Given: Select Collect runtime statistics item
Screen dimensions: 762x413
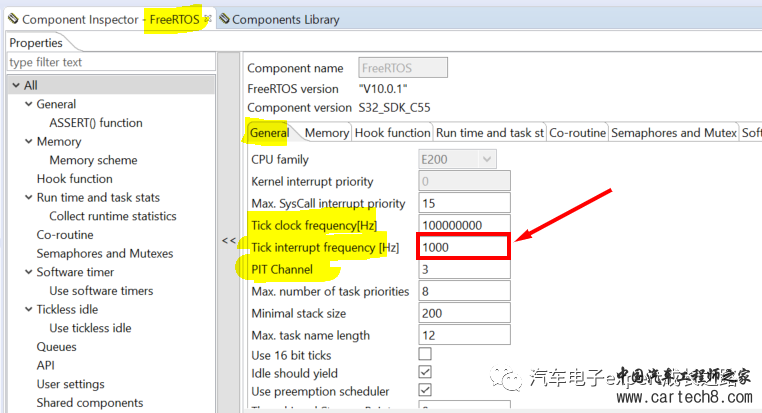Looking at the screenshot, I should tap(113, 216).
